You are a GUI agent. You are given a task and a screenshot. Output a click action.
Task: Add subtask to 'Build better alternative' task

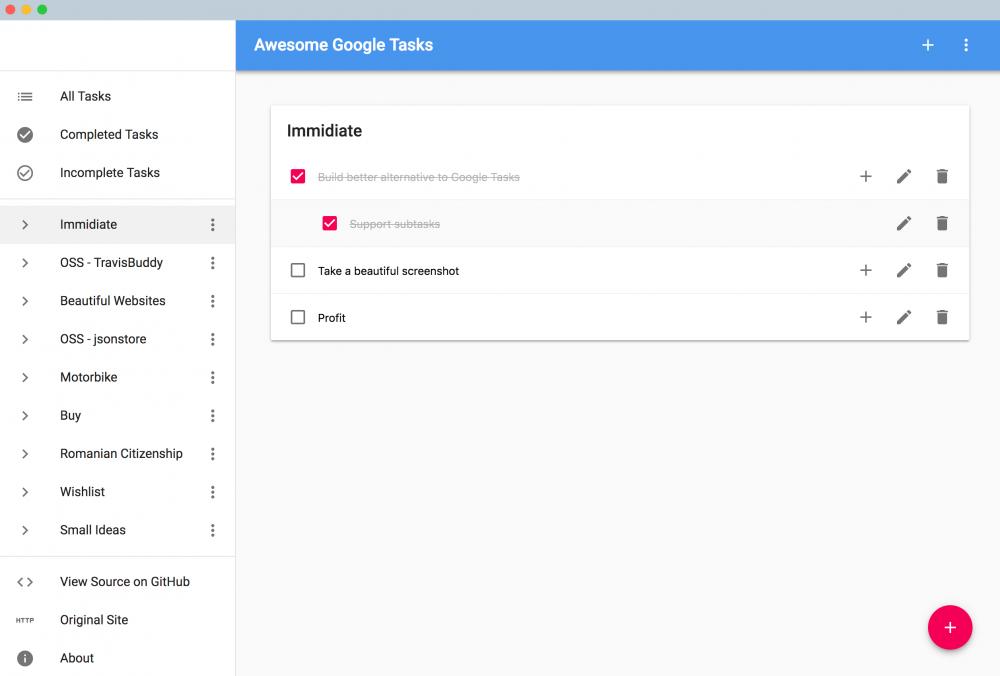[x=865, y=177]
